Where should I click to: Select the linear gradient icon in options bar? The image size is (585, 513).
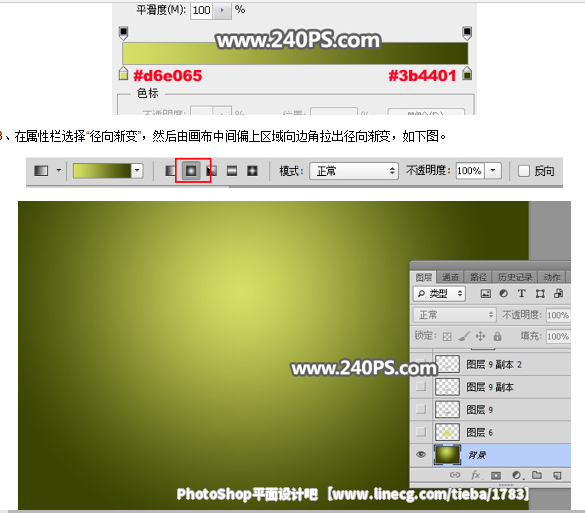click(170, 171)
